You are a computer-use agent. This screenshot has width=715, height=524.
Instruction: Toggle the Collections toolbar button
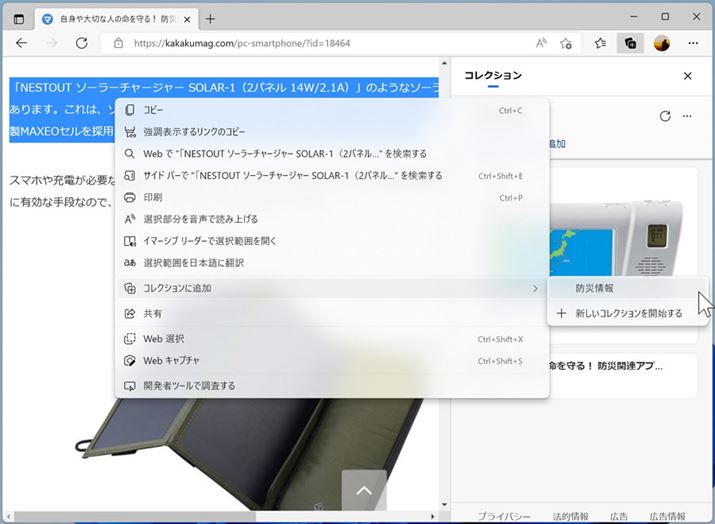pyautogui.click(x=630, y=43)
